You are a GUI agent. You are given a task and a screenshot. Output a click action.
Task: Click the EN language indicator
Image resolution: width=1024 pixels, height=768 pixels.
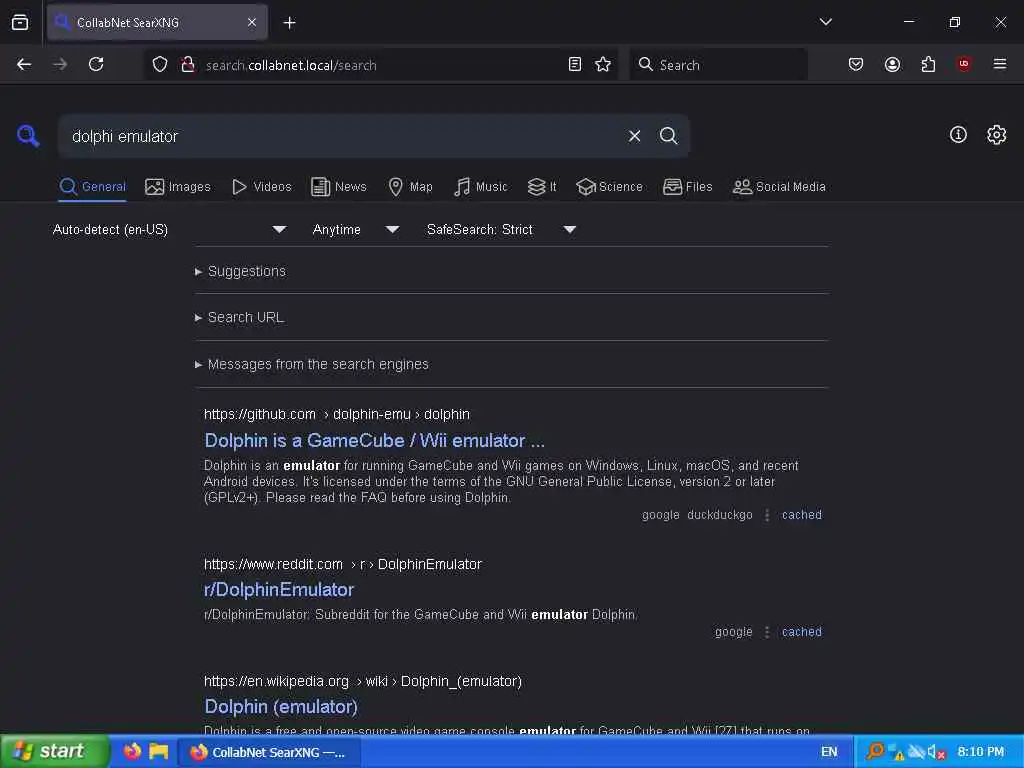829,752
